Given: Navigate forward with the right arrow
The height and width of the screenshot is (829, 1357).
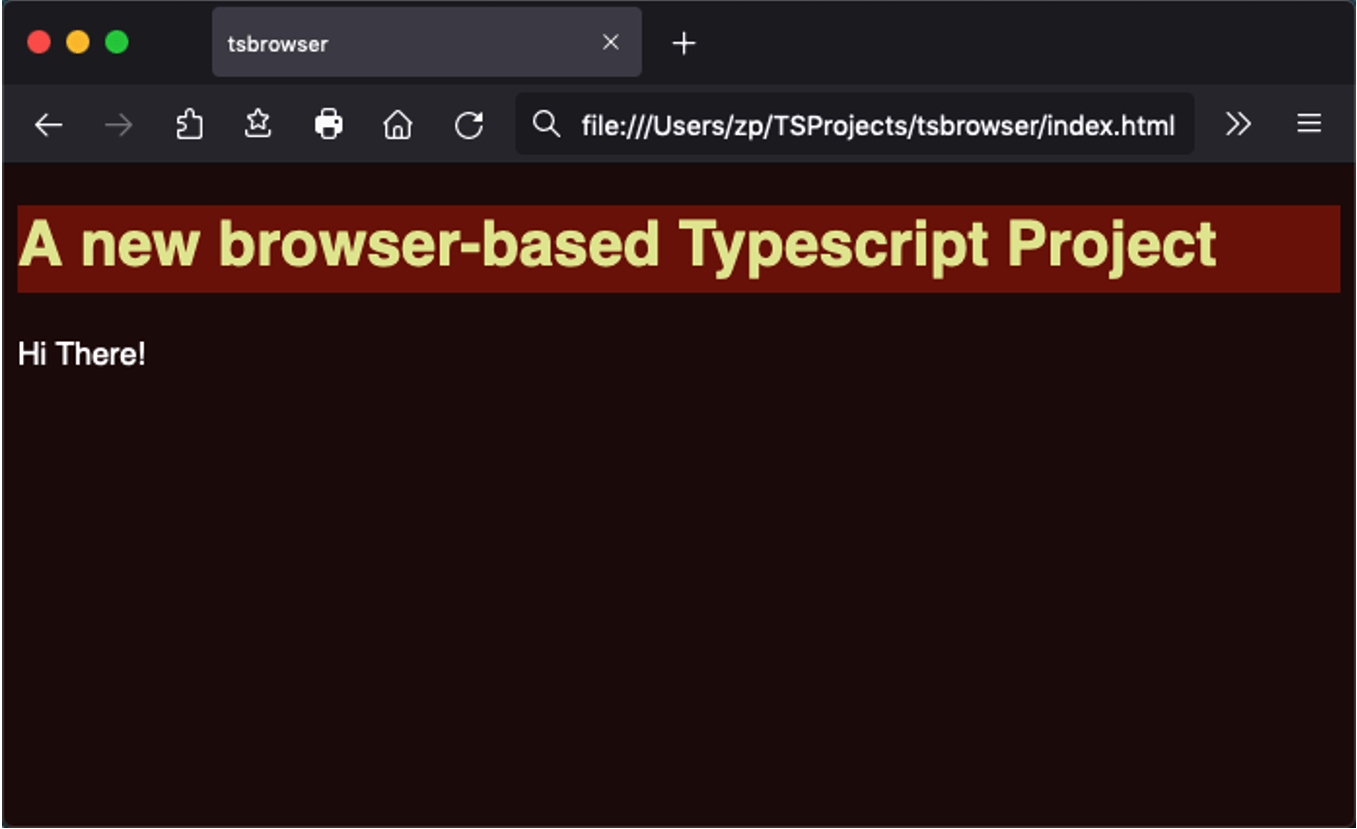Looking at the screenshot, I should [117, 124].
